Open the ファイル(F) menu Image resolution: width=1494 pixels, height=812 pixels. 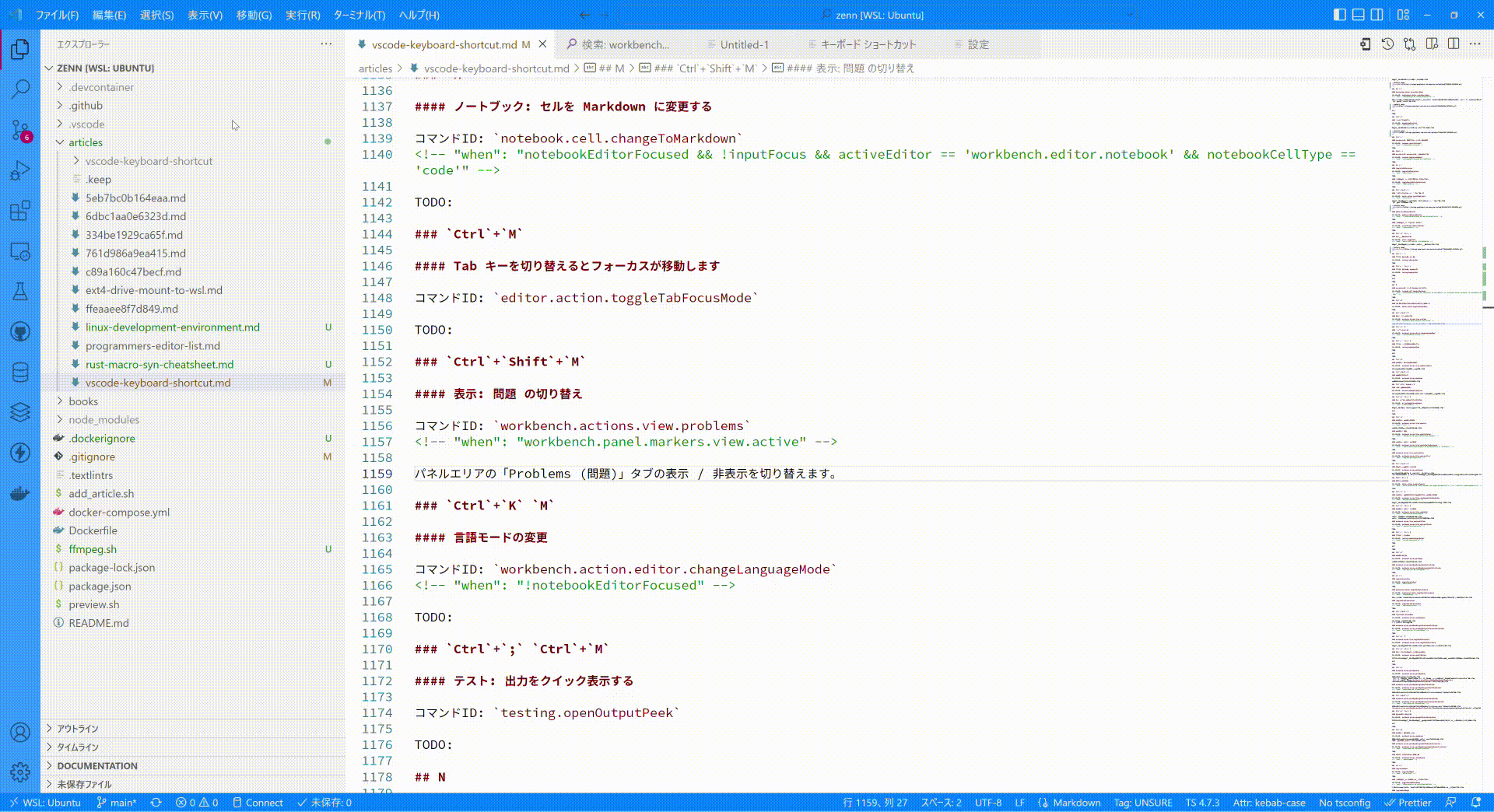(58, 15)
